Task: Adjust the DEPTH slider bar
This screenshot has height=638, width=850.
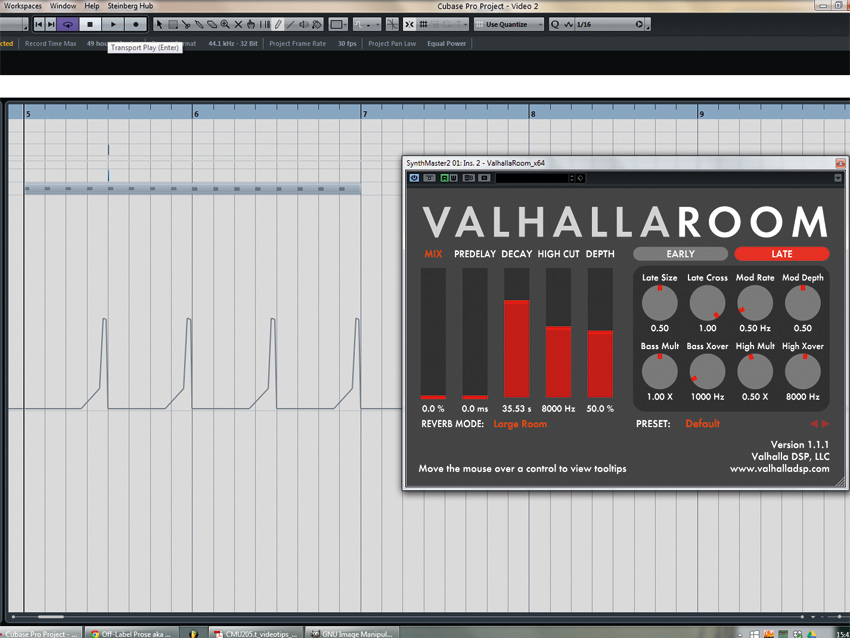Action: (x=600, y=333)
